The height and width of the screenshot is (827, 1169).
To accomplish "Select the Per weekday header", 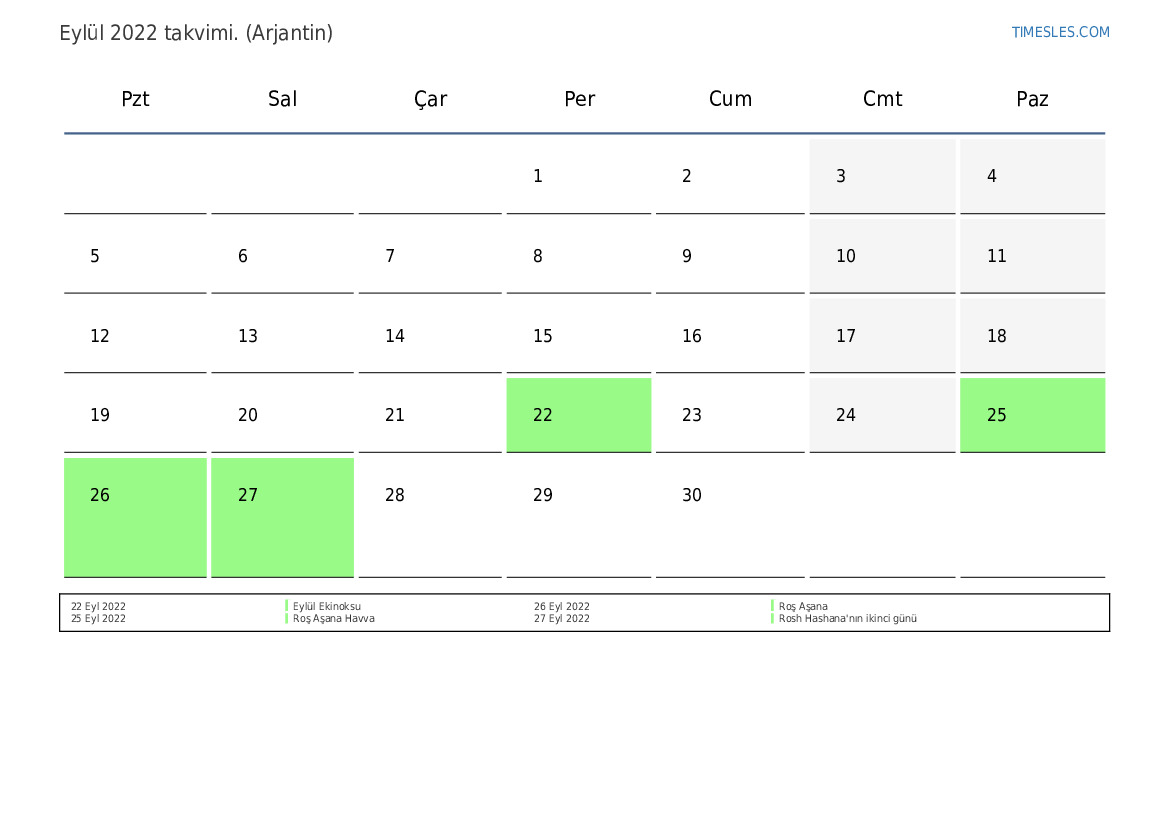I will tap(579, 98).
